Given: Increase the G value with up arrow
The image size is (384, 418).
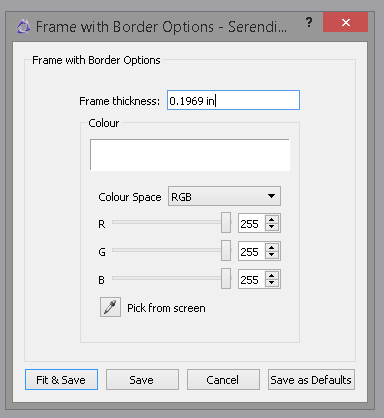Looking at the screenshot, I should (x=272, y=247).
